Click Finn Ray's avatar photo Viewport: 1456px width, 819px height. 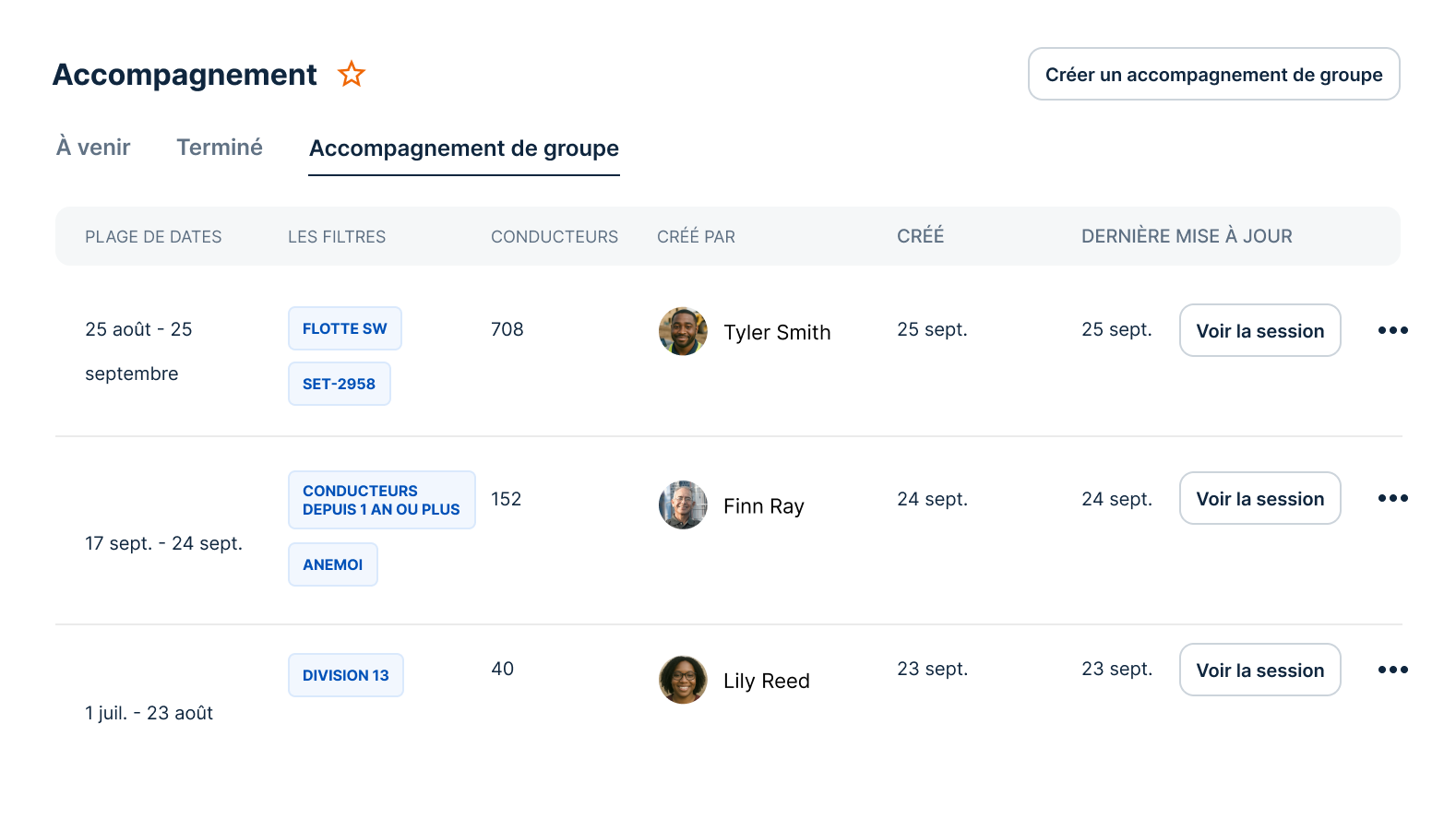[x=683, y=504]
